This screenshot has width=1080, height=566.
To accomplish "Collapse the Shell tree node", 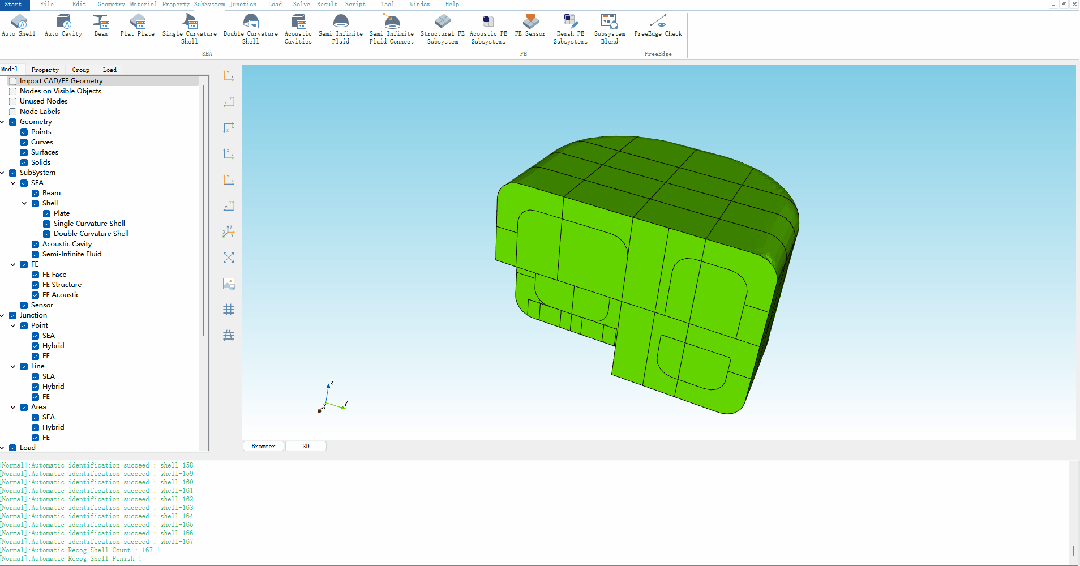I will point(25,203).
